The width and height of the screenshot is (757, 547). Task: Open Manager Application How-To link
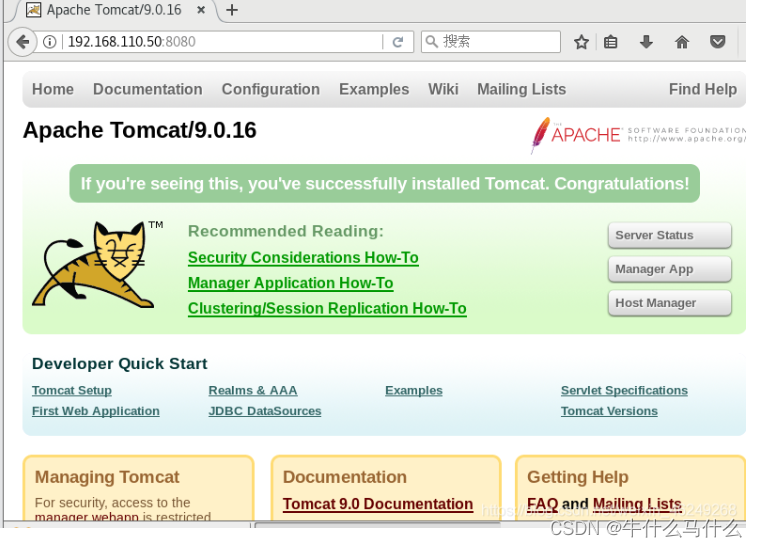(291, 283)
